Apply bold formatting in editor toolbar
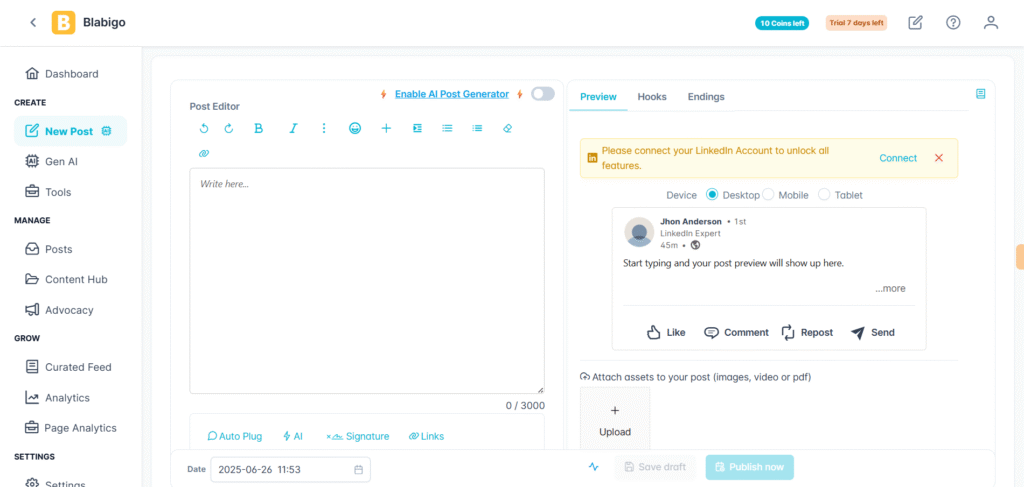 tap(259, 129)
